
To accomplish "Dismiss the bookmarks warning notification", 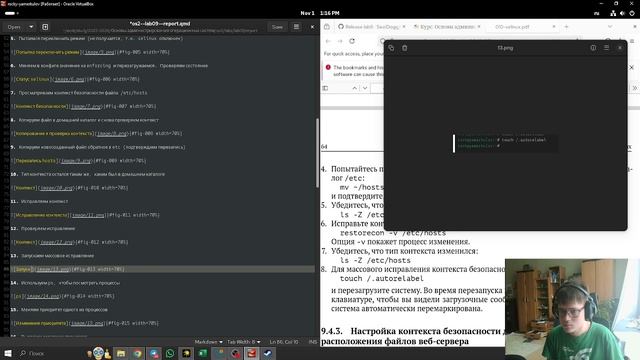I will [631, 67].
